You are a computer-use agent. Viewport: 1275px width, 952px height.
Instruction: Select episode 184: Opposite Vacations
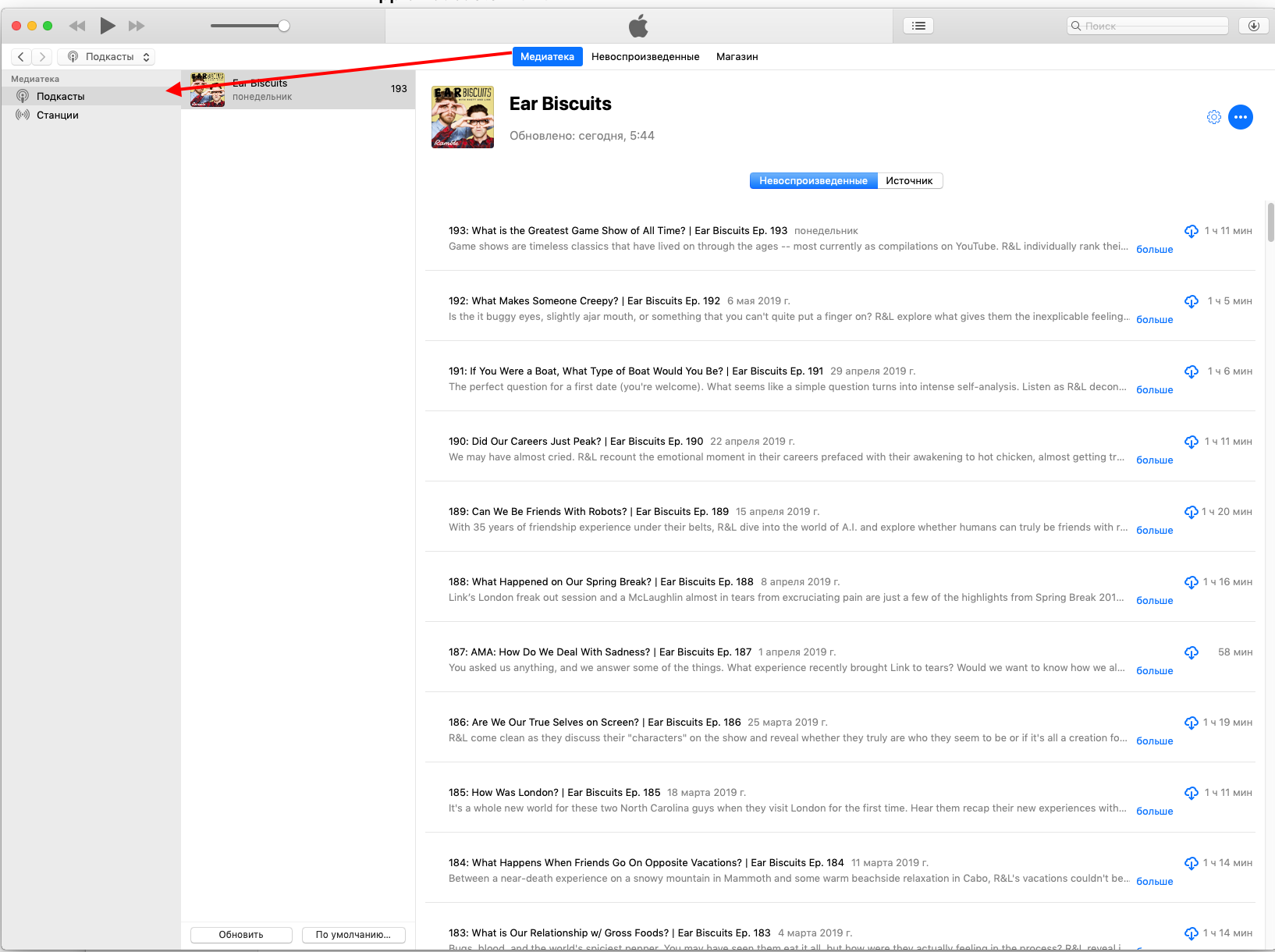(646, 863)
